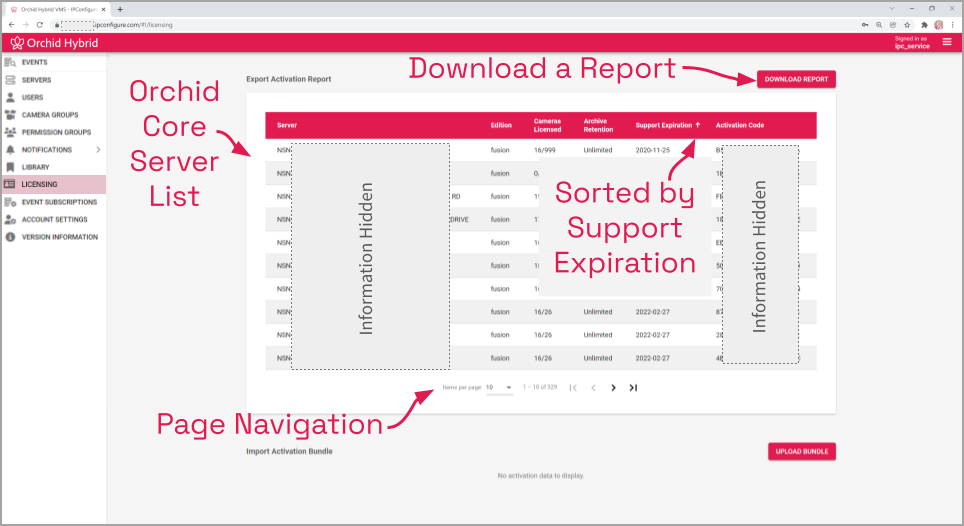This screenshot has height=526, width=964.
Task: Click the Orchid Hybrid logo
Action: point(55,43)
